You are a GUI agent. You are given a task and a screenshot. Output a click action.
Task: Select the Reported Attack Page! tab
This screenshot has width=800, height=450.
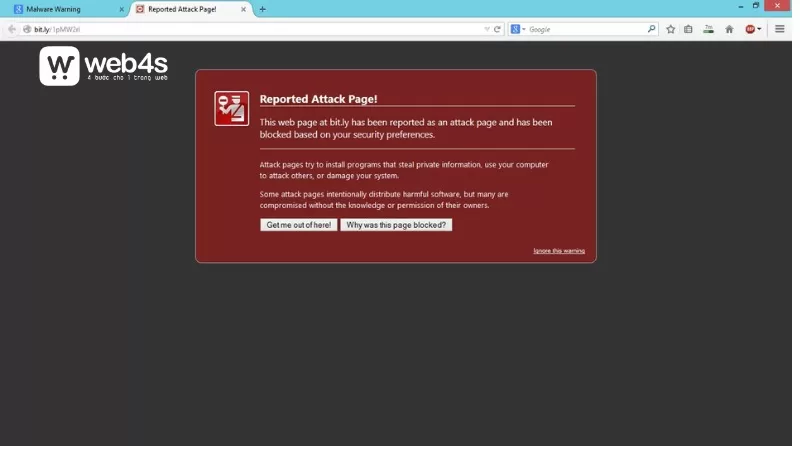(x=191, y=9)
